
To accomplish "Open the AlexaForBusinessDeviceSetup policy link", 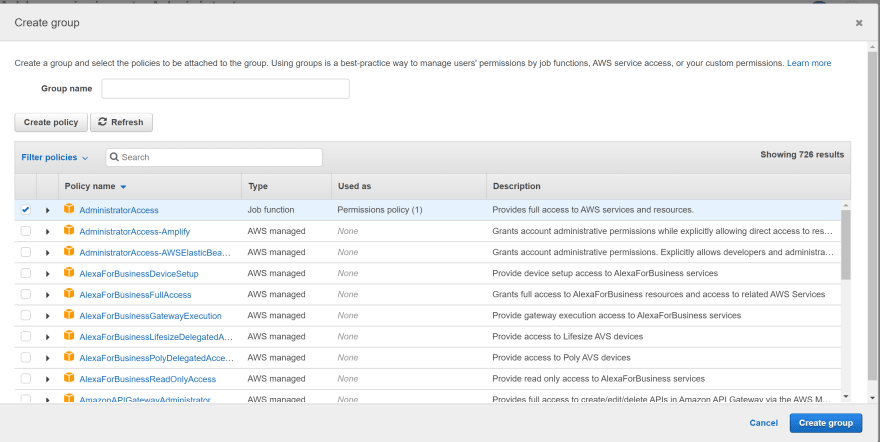I will click(139, 274).
